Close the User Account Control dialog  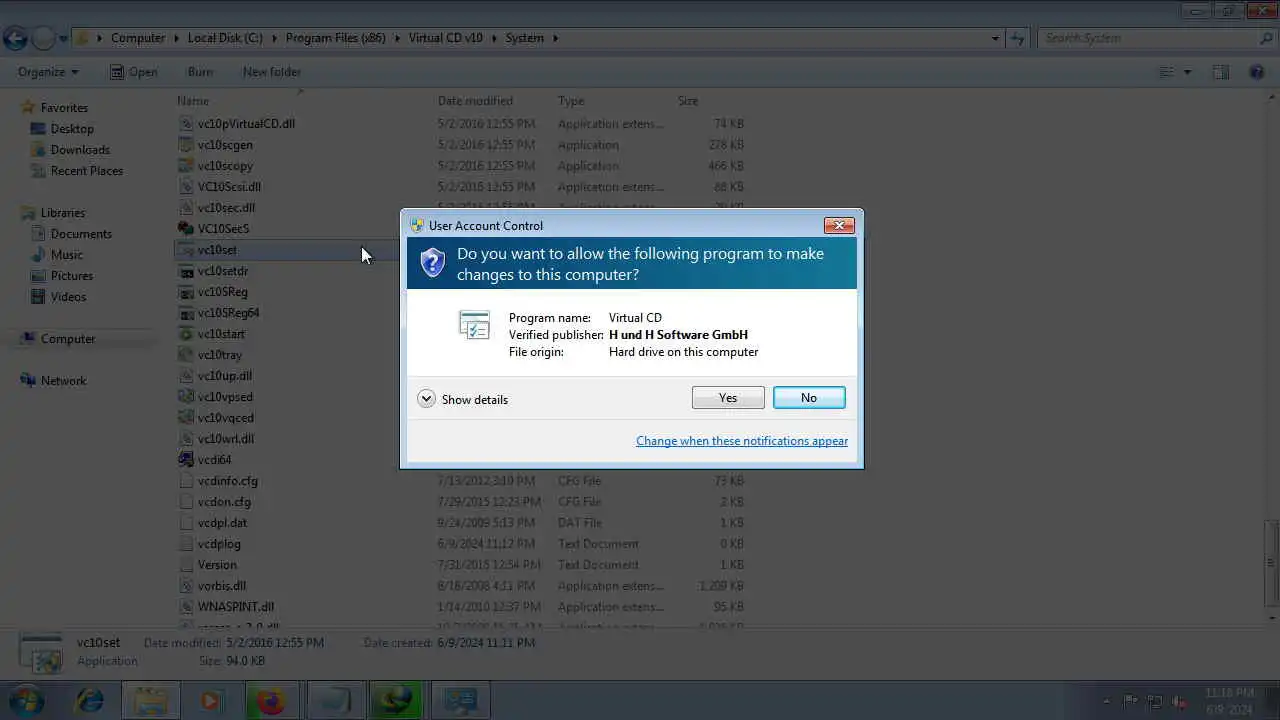pyautogui.click(x=839, y=225)
